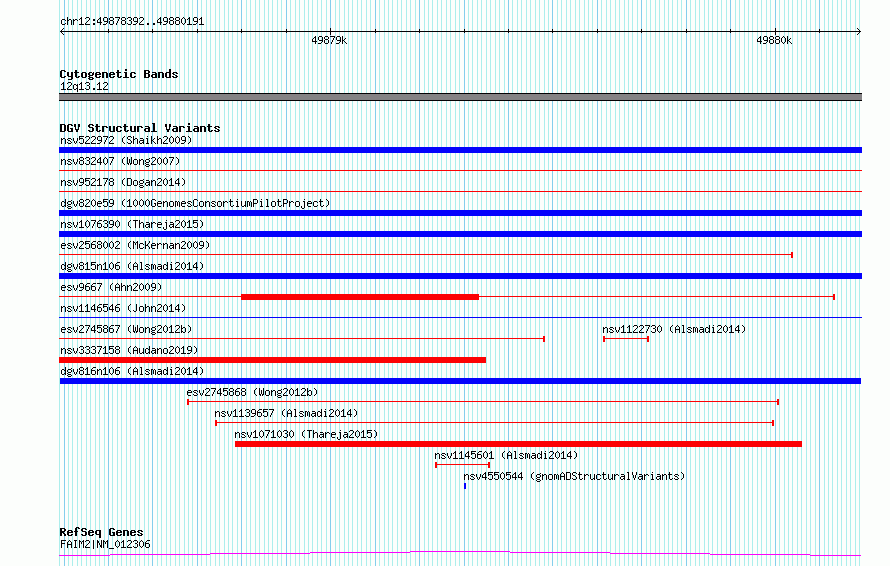The height and width of the screenshot is (566, 890).
Task: Select esv2568002 (McKernan2009) variant label
Action: [x=135, y=245]
